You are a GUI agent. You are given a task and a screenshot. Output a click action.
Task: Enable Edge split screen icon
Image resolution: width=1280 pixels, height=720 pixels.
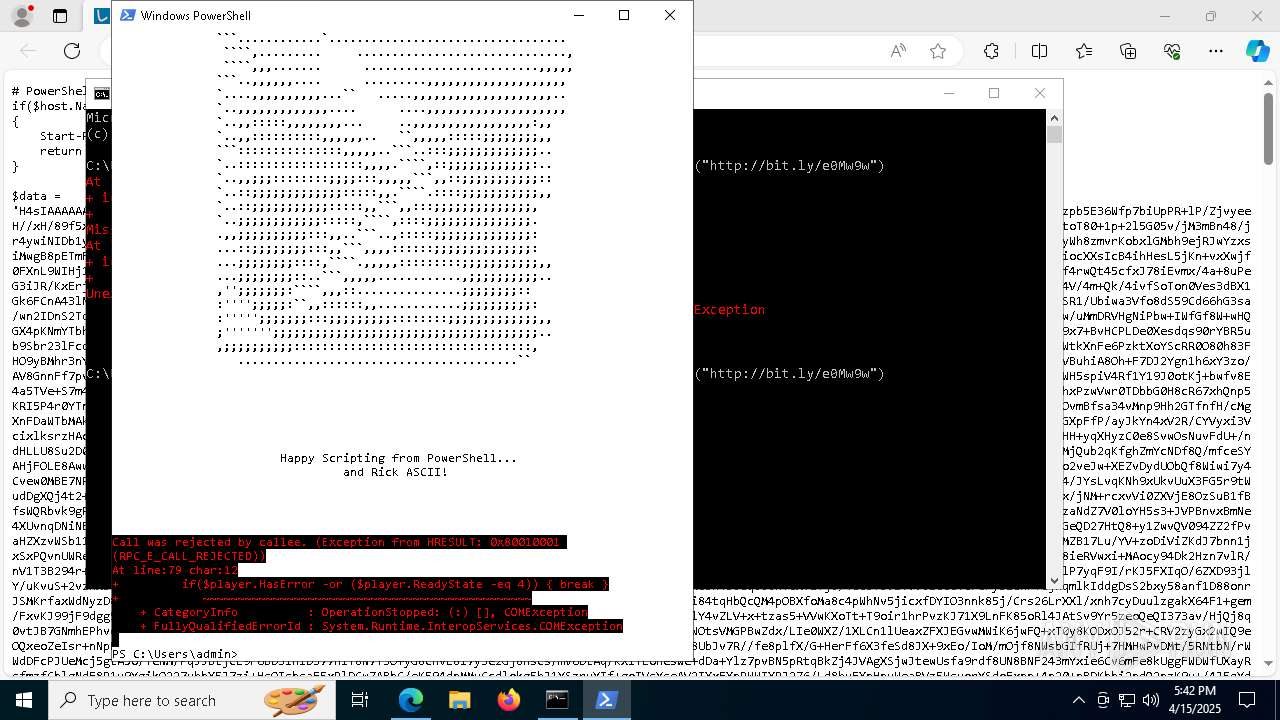(1039, 51)
